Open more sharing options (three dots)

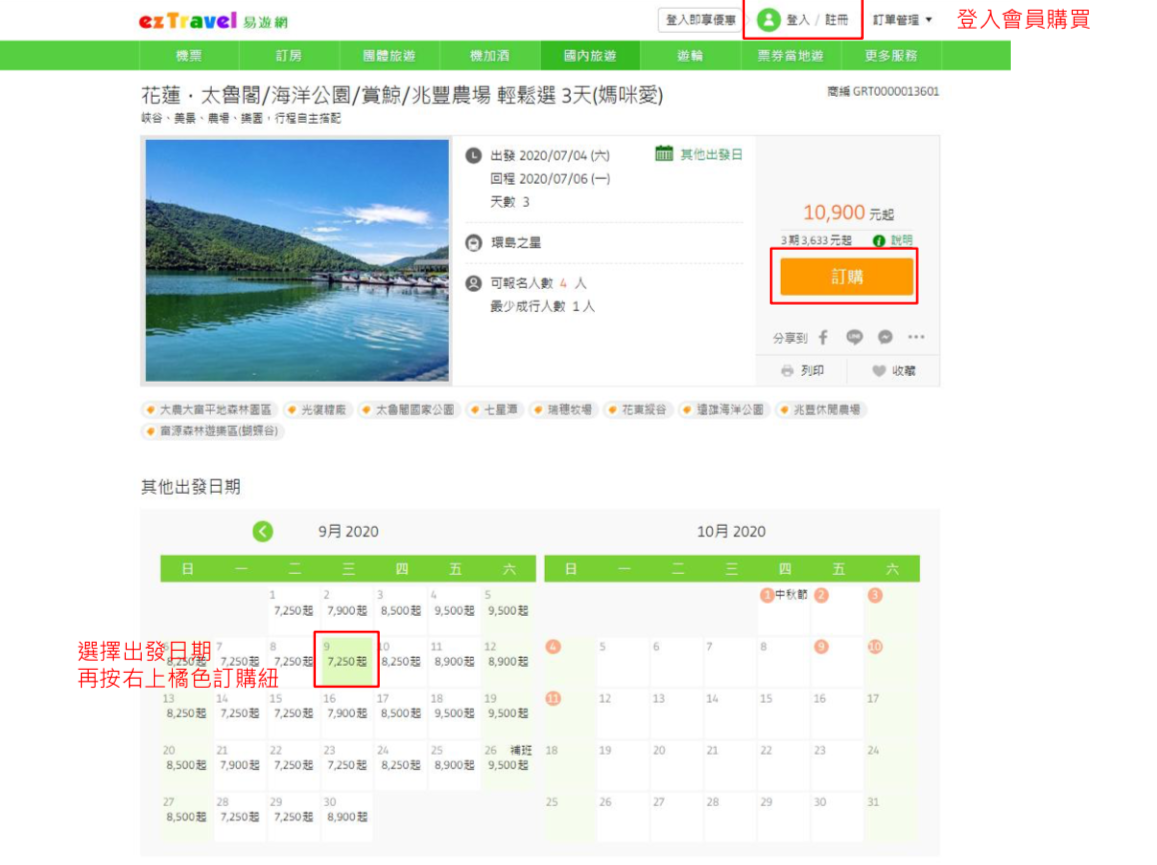pos(916,337)
